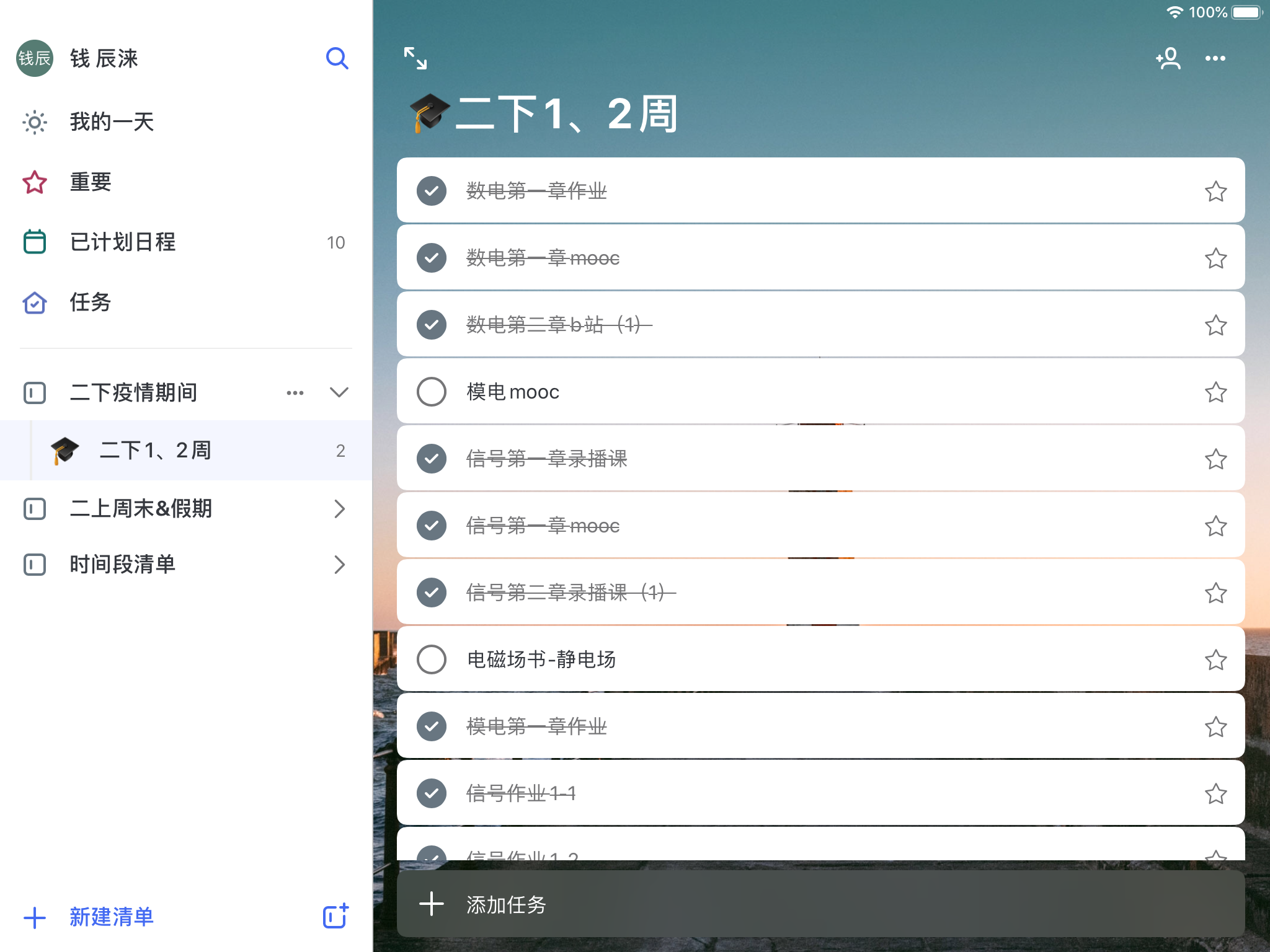The height and width of the screenshot is (952, 1270).
Task: Go to 已计划日程 planned list
Action: click(x=123, y=242)
